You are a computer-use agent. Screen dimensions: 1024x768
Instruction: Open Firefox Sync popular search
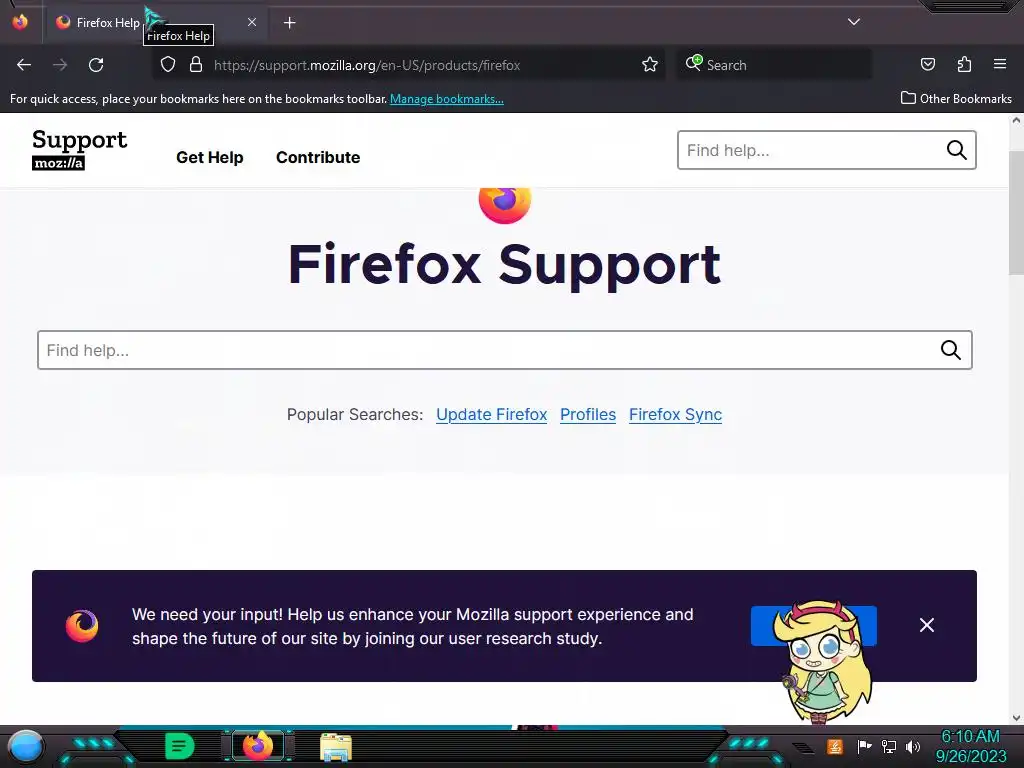pos(675,414)
